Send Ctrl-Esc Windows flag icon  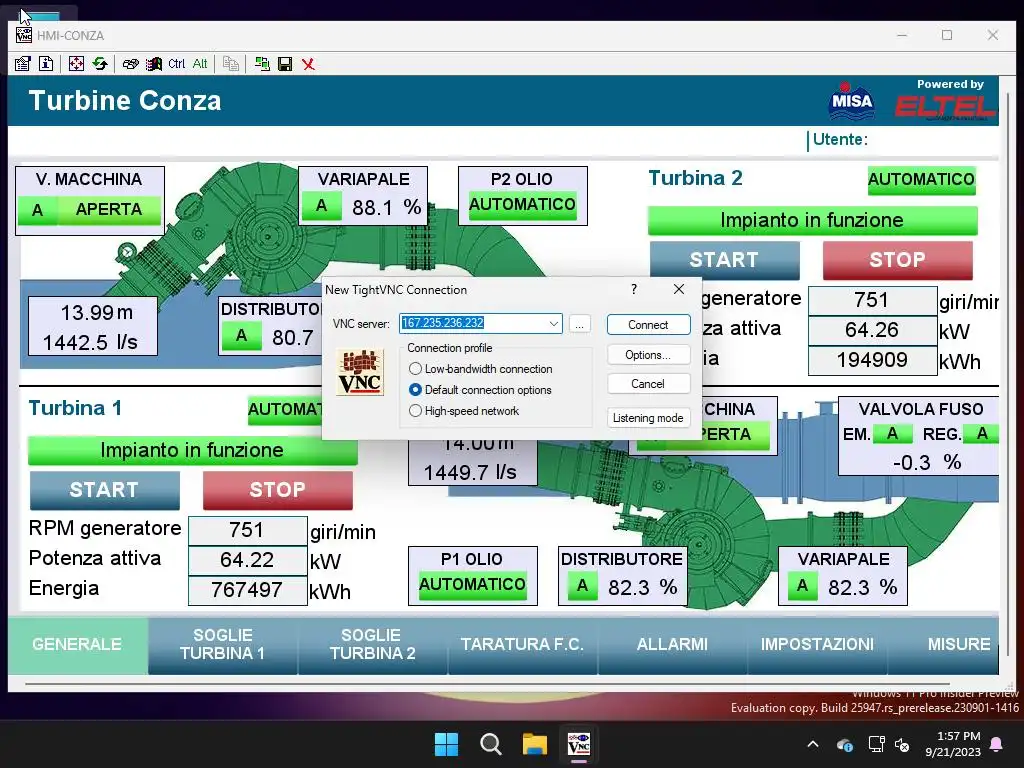coord(154,64)
